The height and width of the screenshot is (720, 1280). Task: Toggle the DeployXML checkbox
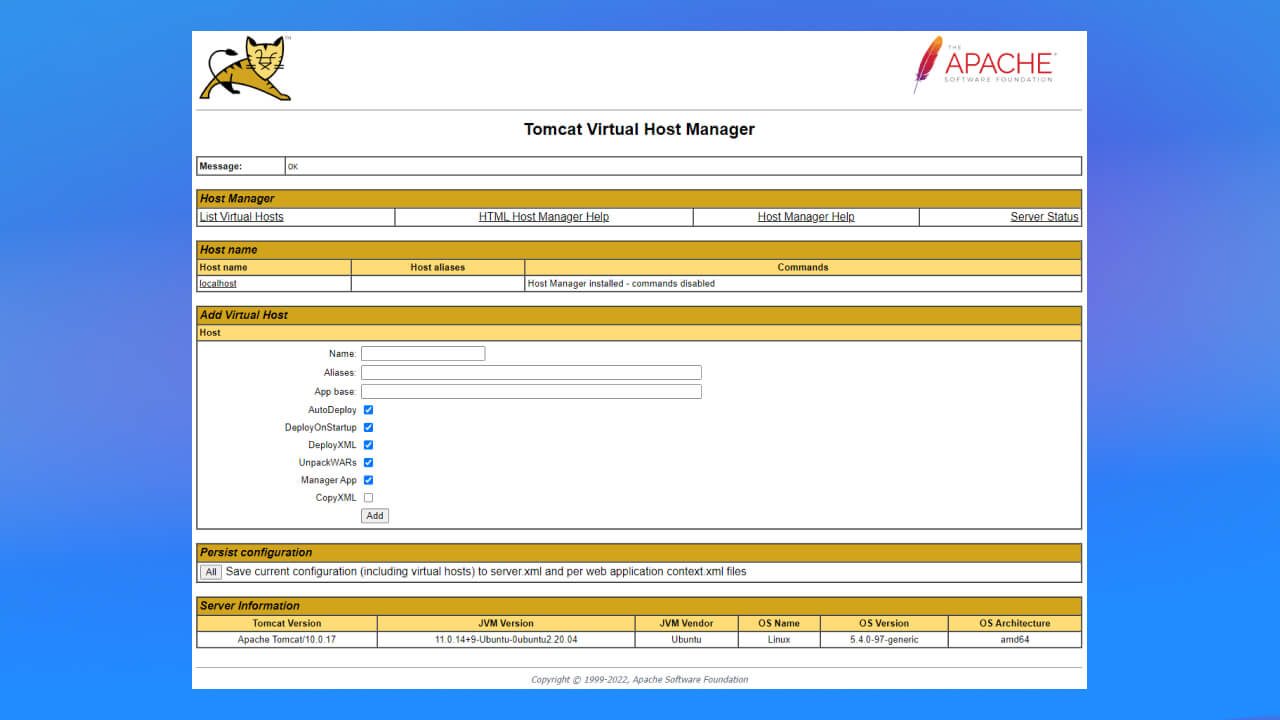(368, 445)
